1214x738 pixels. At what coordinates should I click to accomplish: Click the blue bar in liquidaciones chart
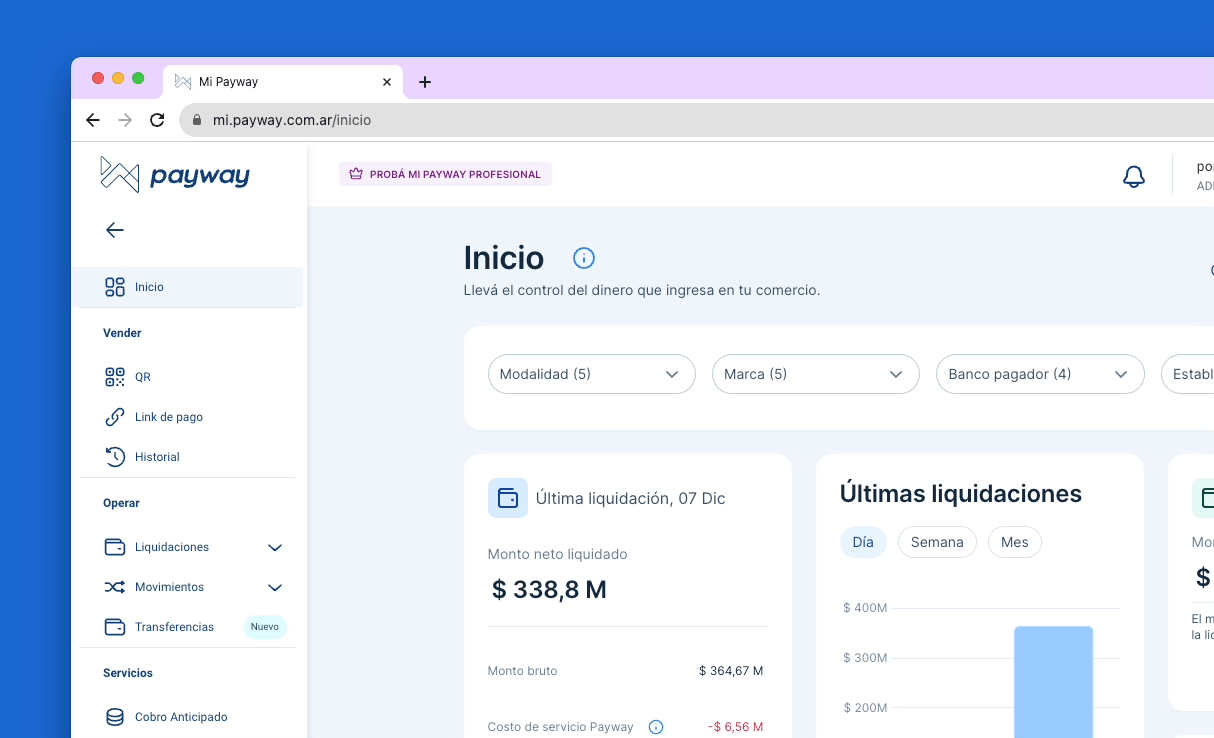coord(1053,682)
